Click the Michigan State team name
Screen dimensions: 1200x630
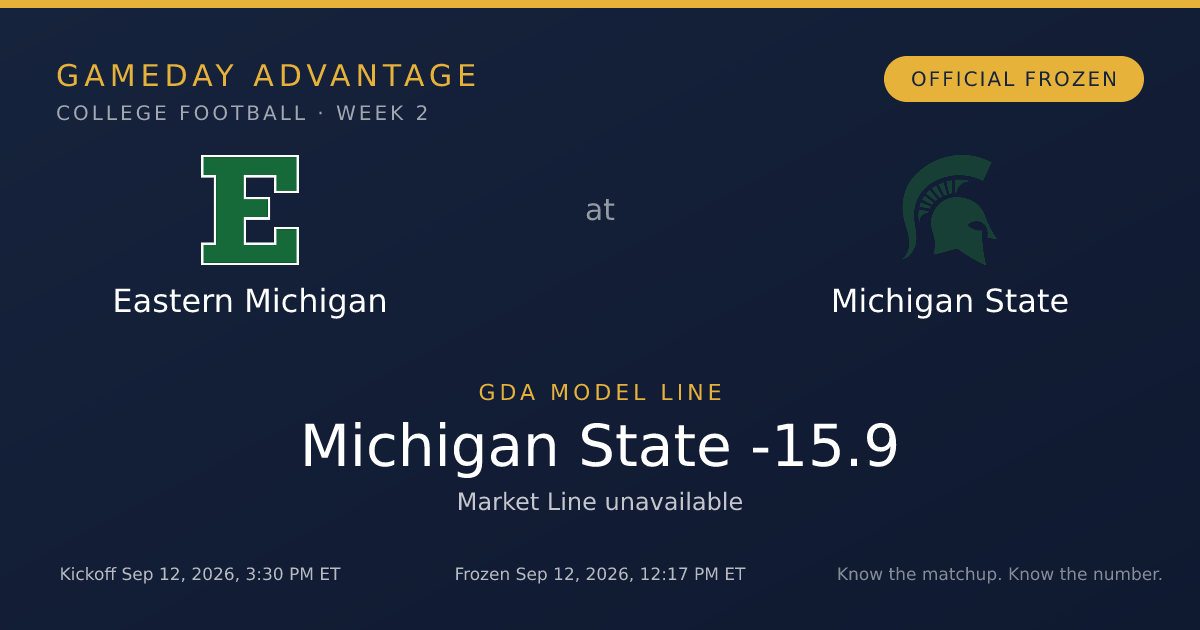click(x=950, y=301)
